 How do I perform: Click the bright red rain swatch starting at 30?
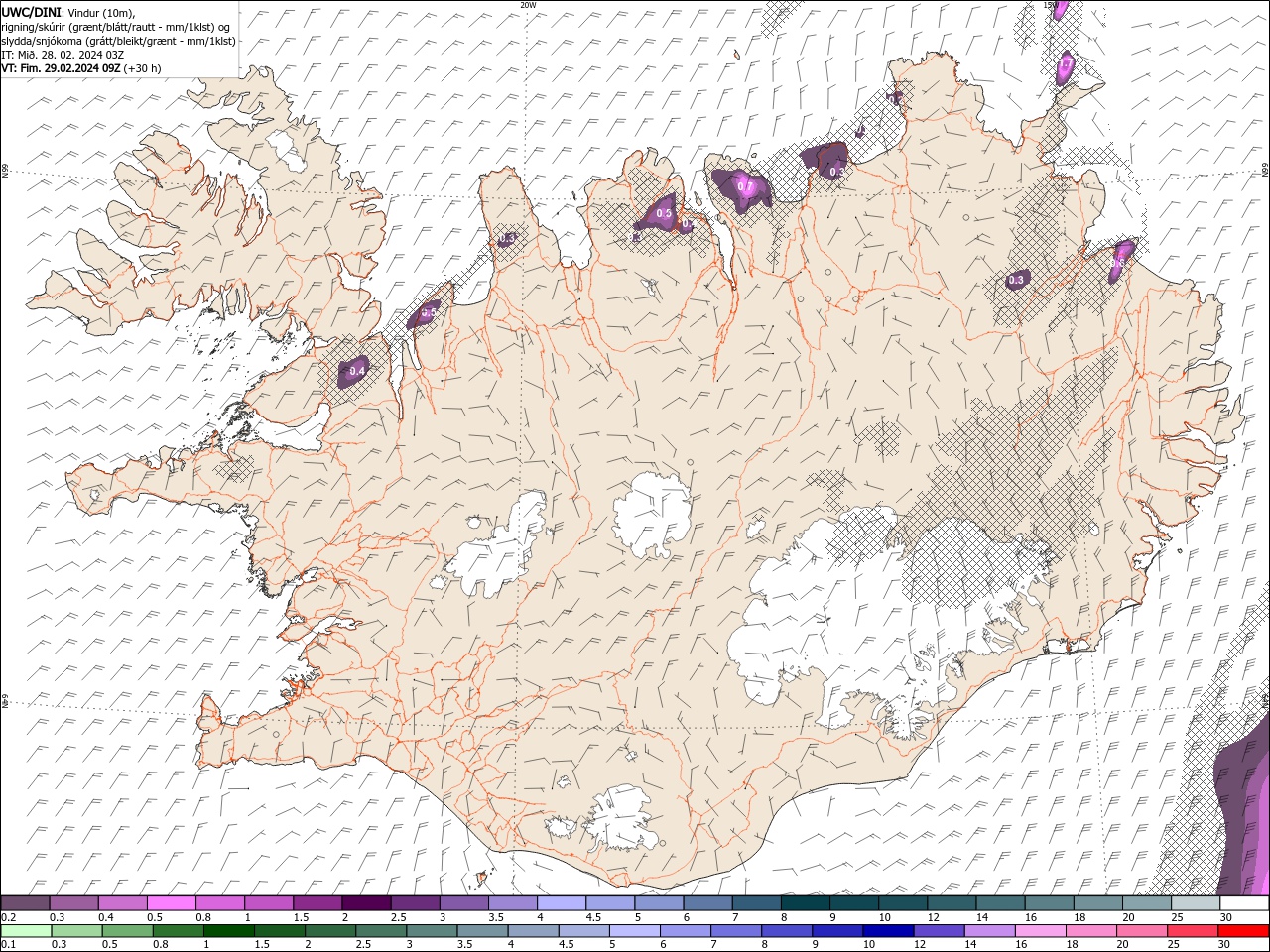click(1243, 931)
